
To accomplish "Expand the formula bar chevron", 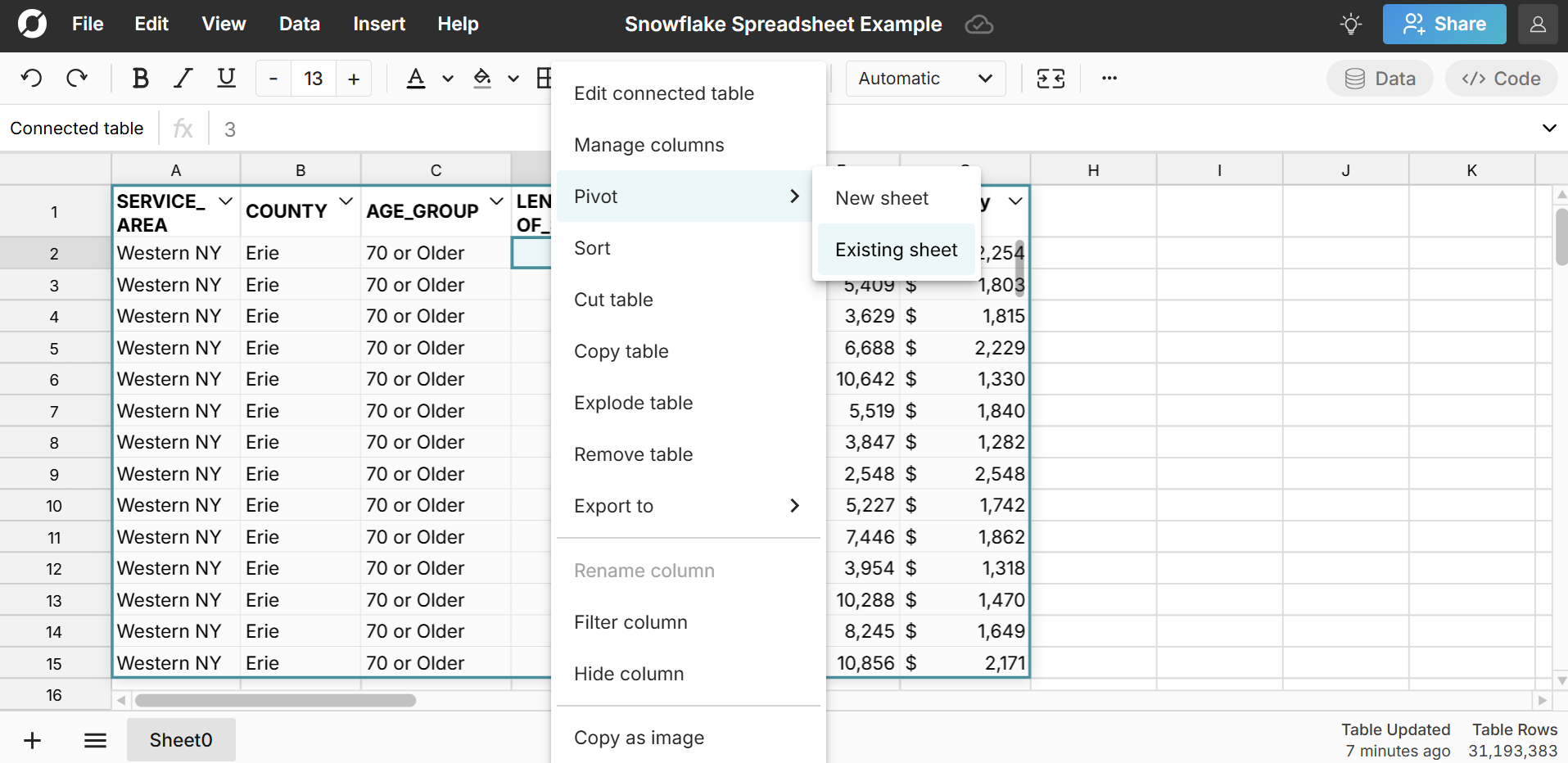I will 1549,128.
